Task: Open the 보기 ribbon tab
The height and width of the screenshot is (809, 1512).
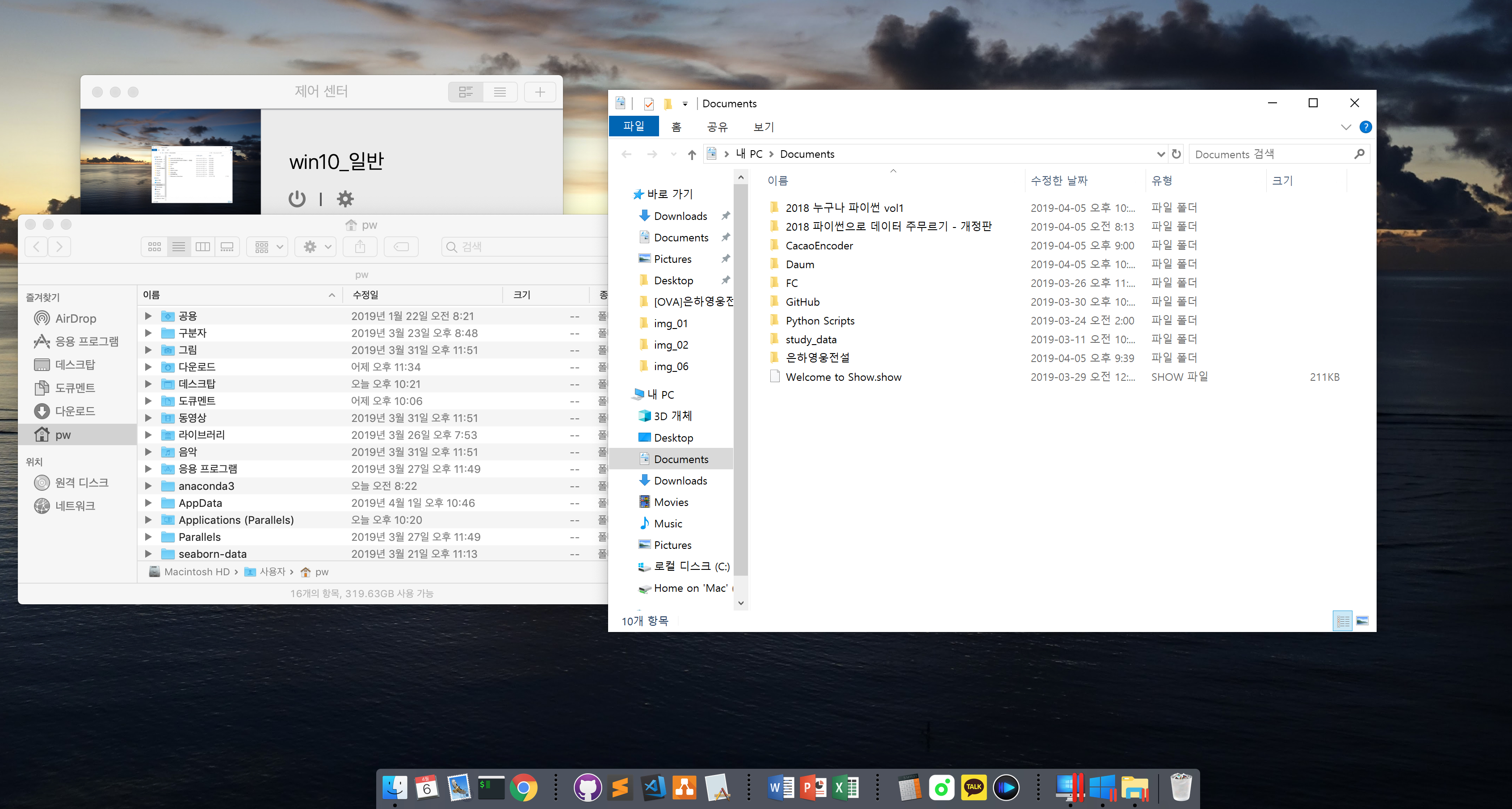Action: click(763, 127)
